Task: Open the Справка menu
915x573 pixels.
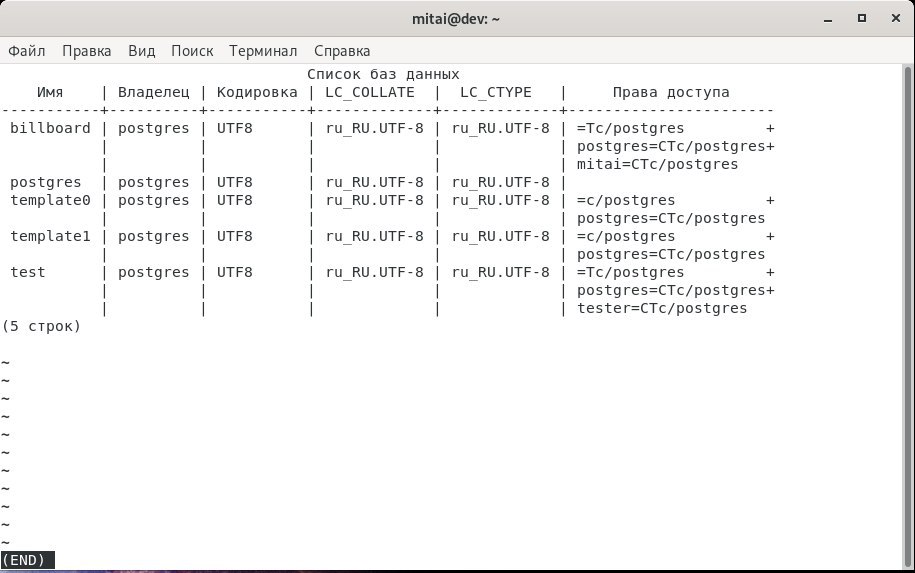Action: coord(342,51)
